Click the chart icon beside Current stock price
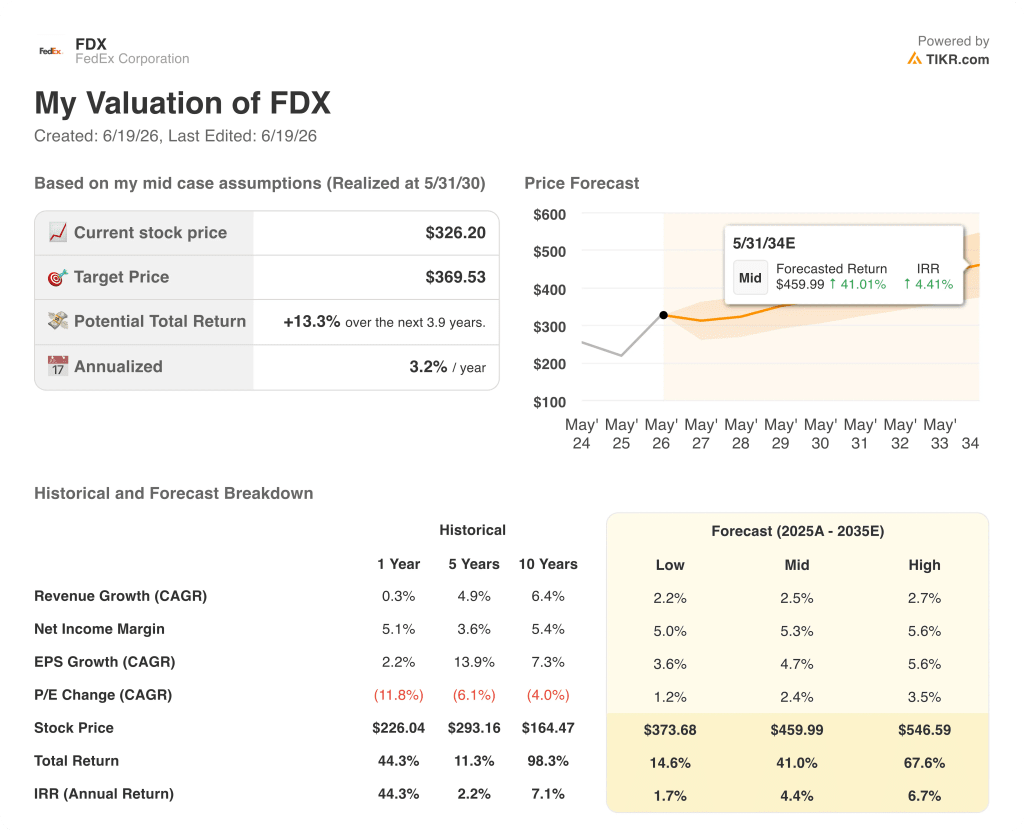 point(57,232)
